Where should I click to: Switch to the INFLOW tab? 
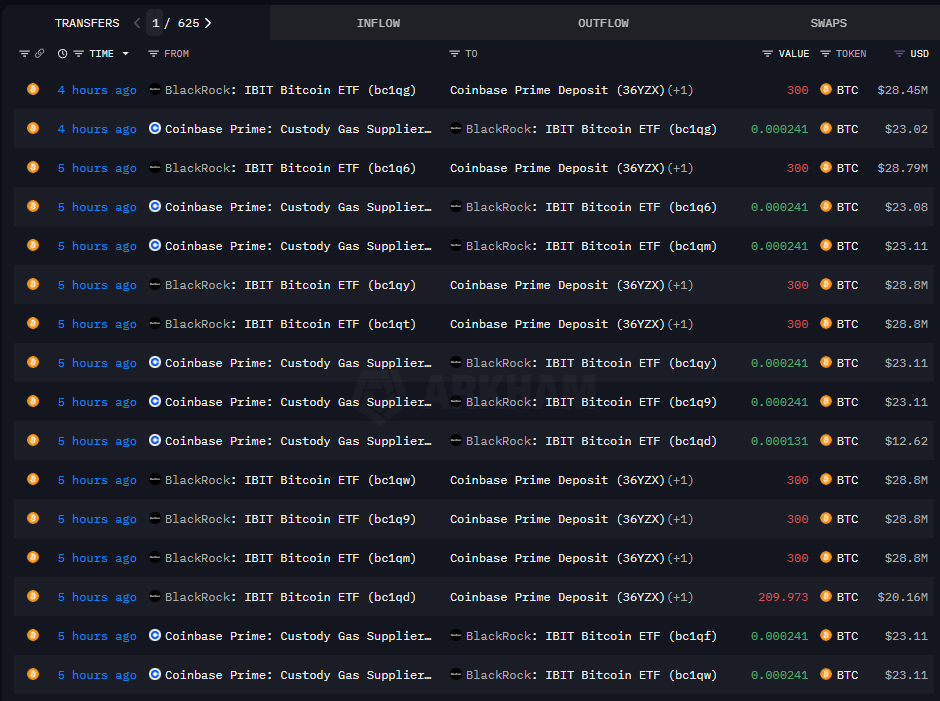[378, 23]
